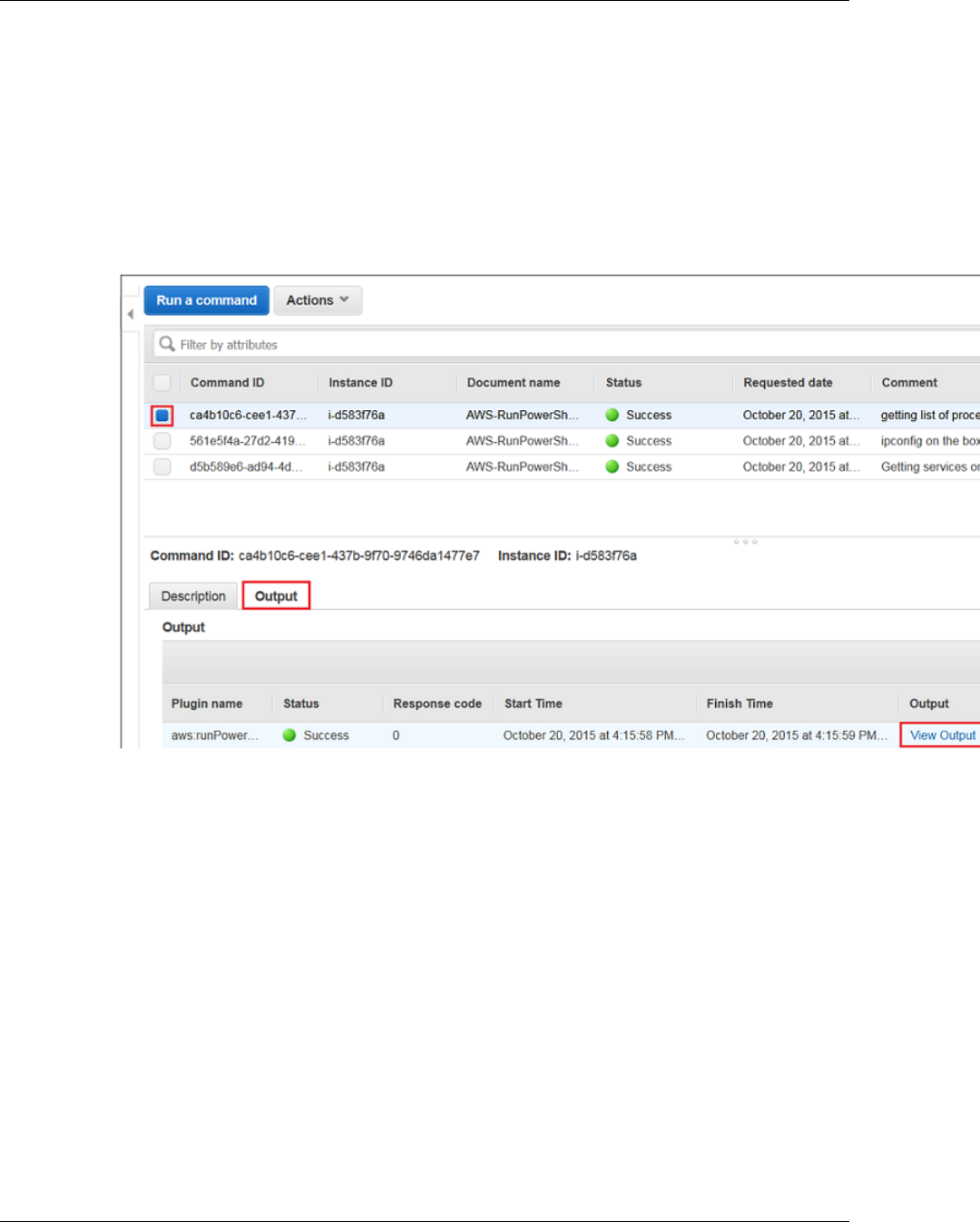Viewport: 980px width, 1222px height.
Task: Click comment 'ipconfig on the box' cell
Action: (x=930, y=441)
